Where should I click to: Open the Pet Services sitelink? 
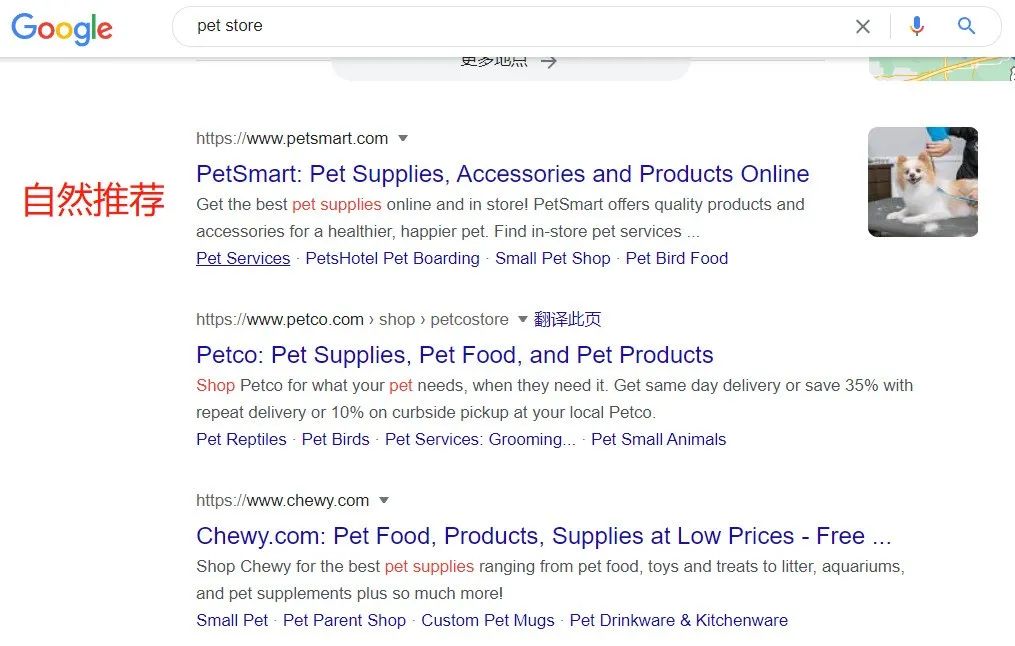click(243, 258)
